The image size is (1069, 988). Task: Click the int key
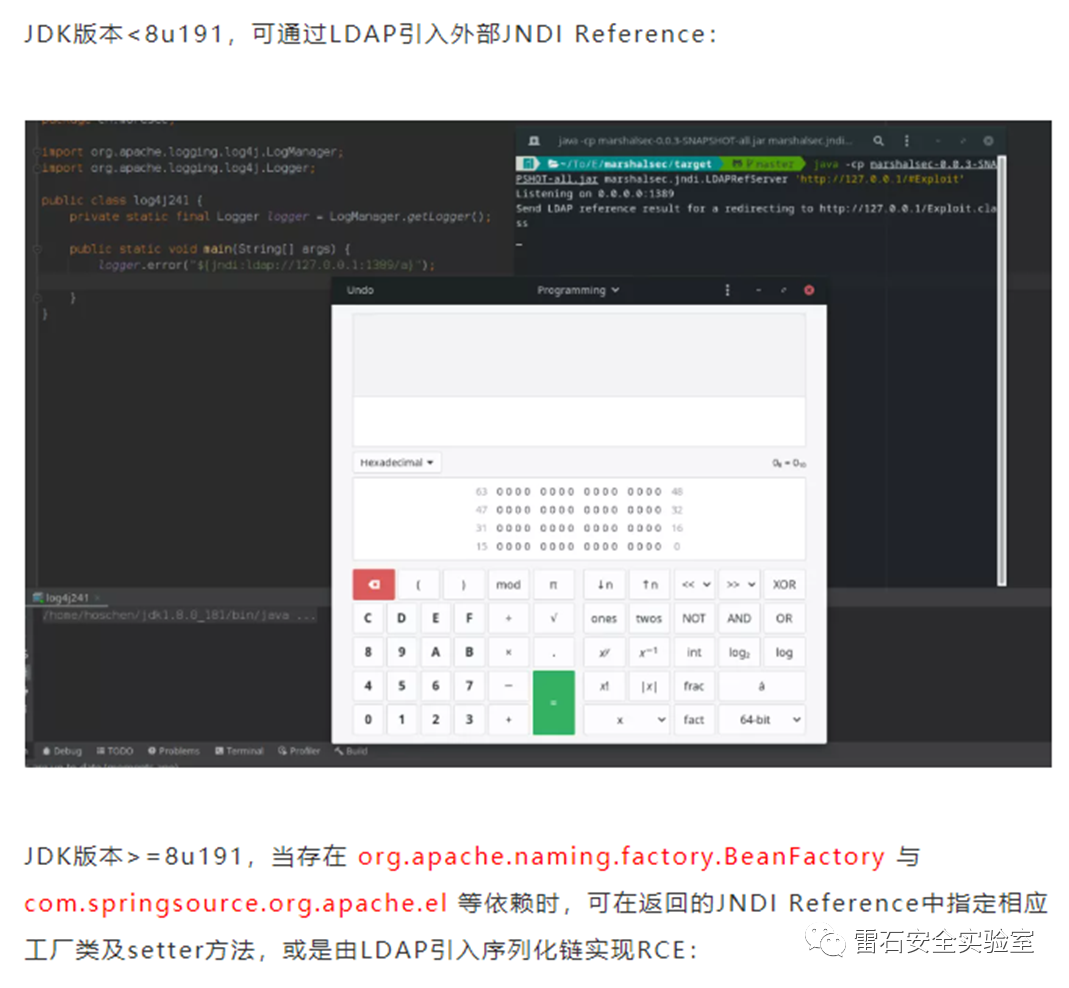tap(694, 652)
